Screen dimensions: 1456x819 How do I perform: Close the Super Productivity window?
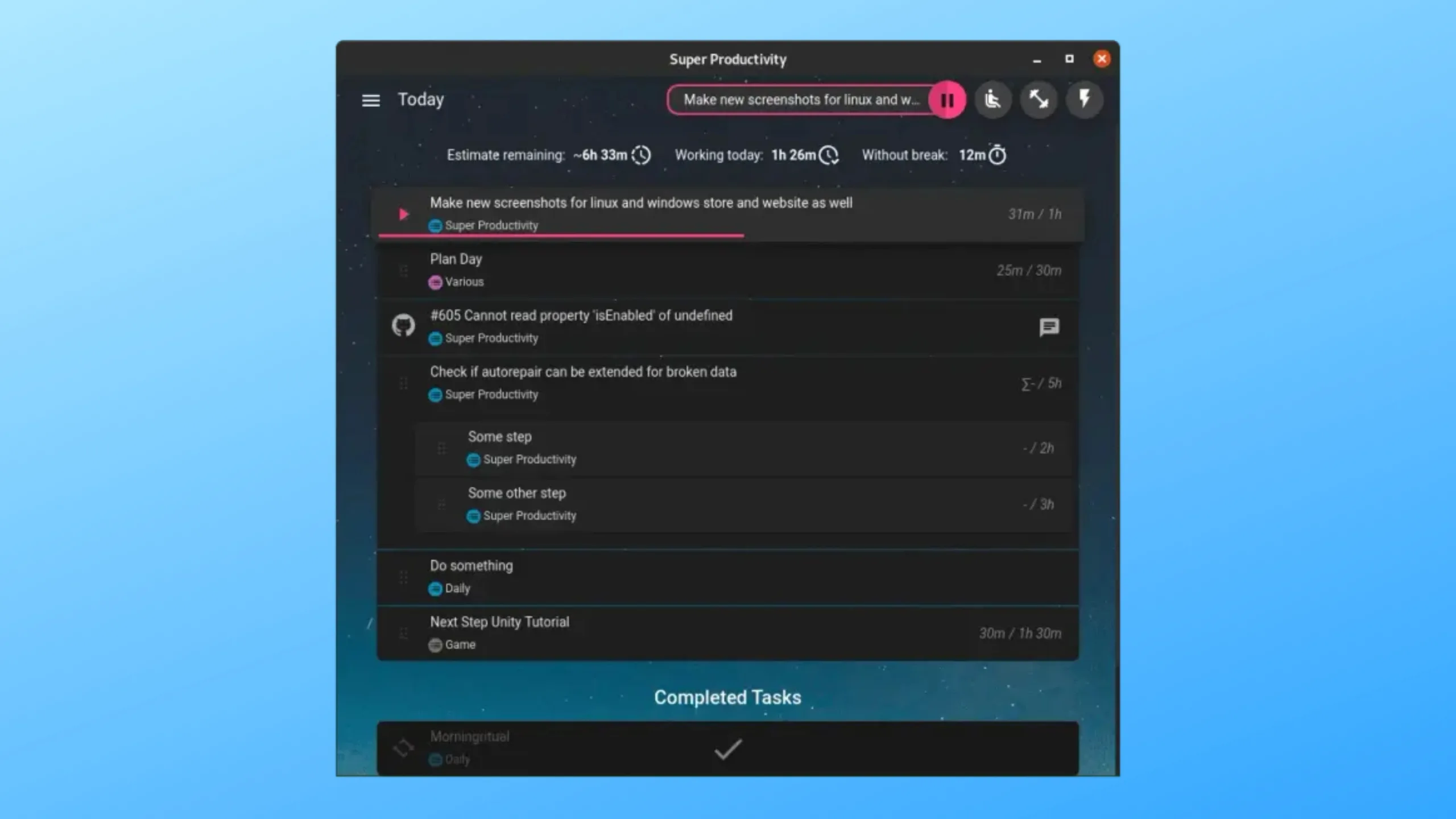(x=1102, y=59)
